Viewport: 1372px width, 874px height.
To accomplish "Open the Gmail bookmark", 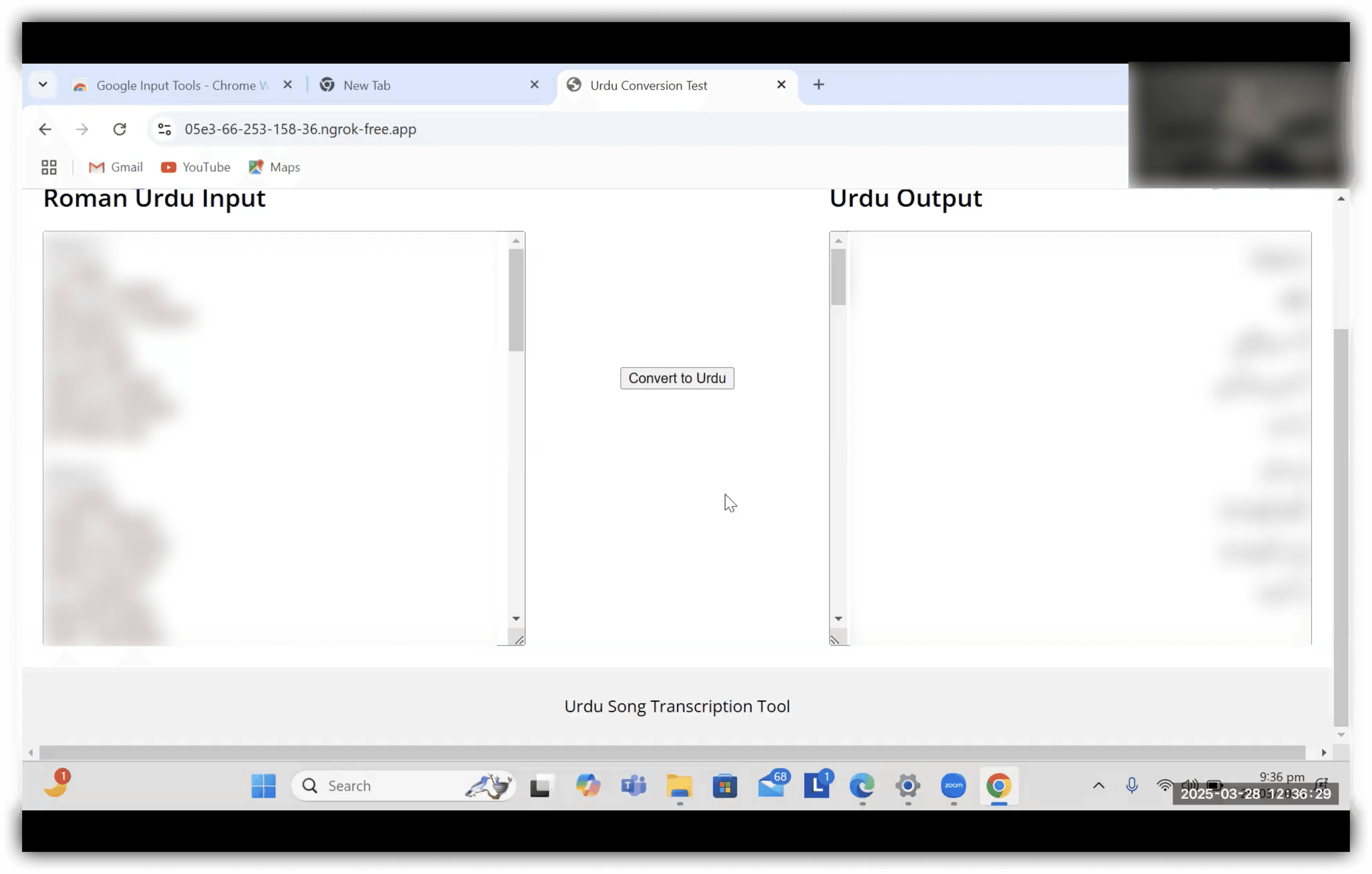I will [116, 167].
